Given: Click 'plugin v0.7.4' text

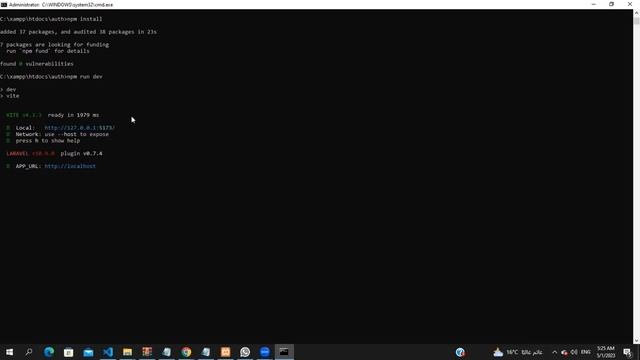Looking at the screenshot, I should [x=81, y=153].
